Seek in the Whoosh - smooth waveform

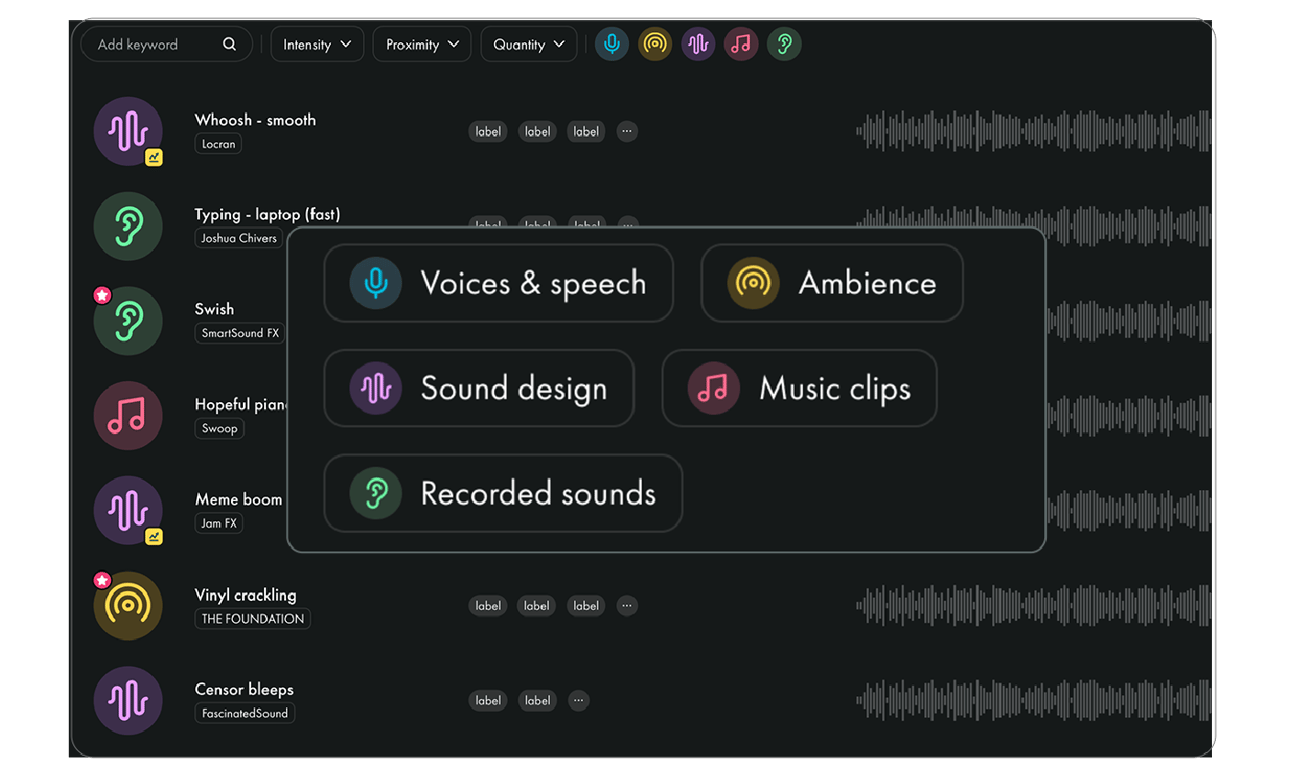click(1033, 131)
